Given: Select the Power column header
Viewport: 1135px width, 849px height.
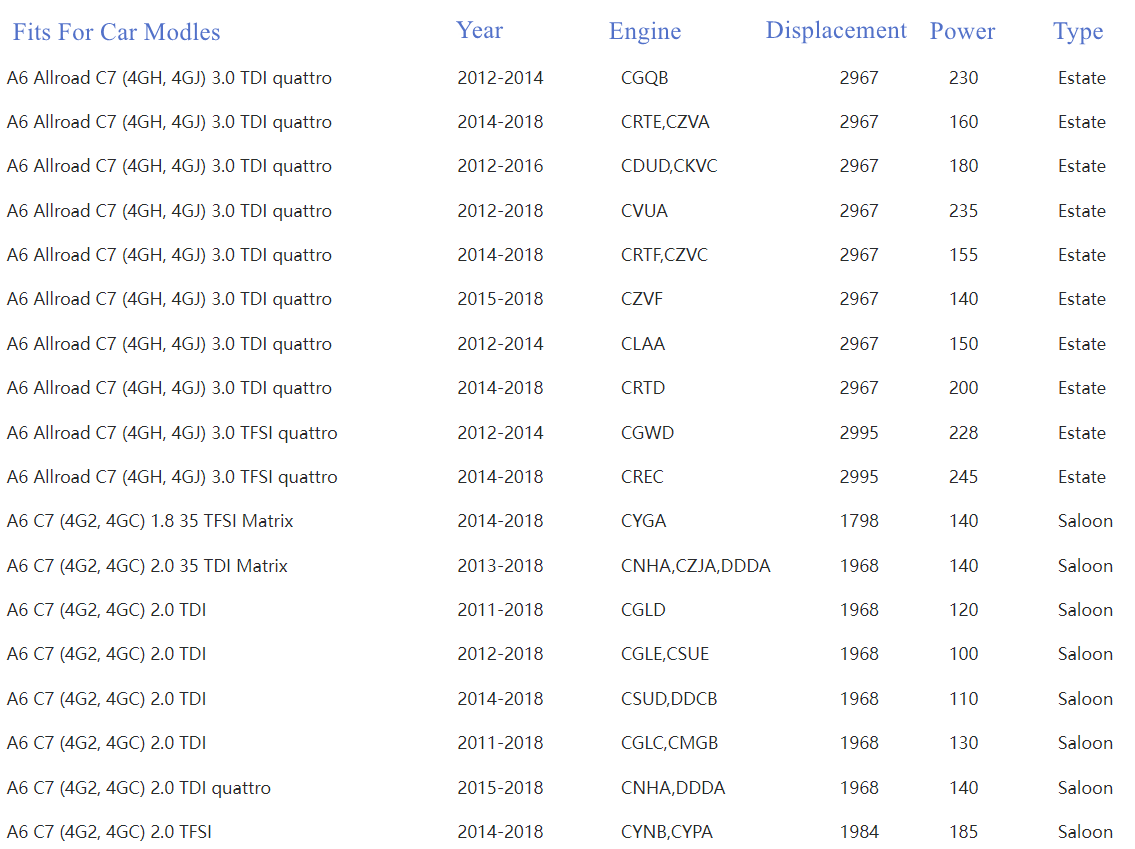Looking at the screenshot, I should [x=962, y=31].
